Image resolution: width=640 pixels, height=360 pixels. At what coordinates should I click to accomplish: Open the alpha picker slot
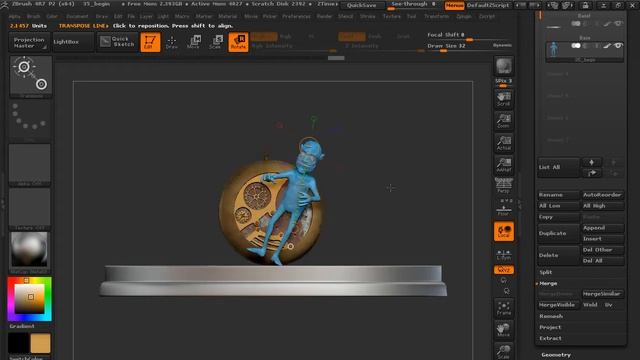(x=30, y=164)
